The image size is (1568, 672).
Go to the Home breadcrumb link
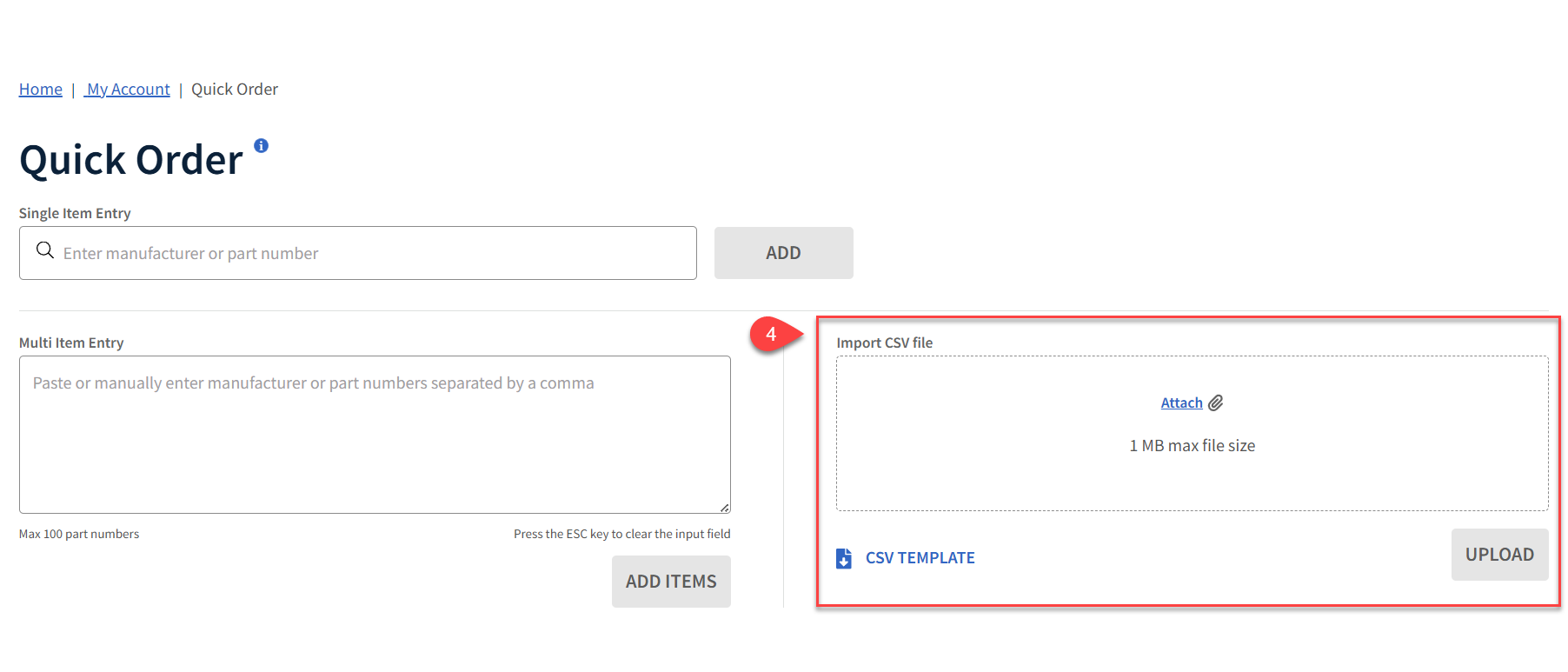(41, 90)
